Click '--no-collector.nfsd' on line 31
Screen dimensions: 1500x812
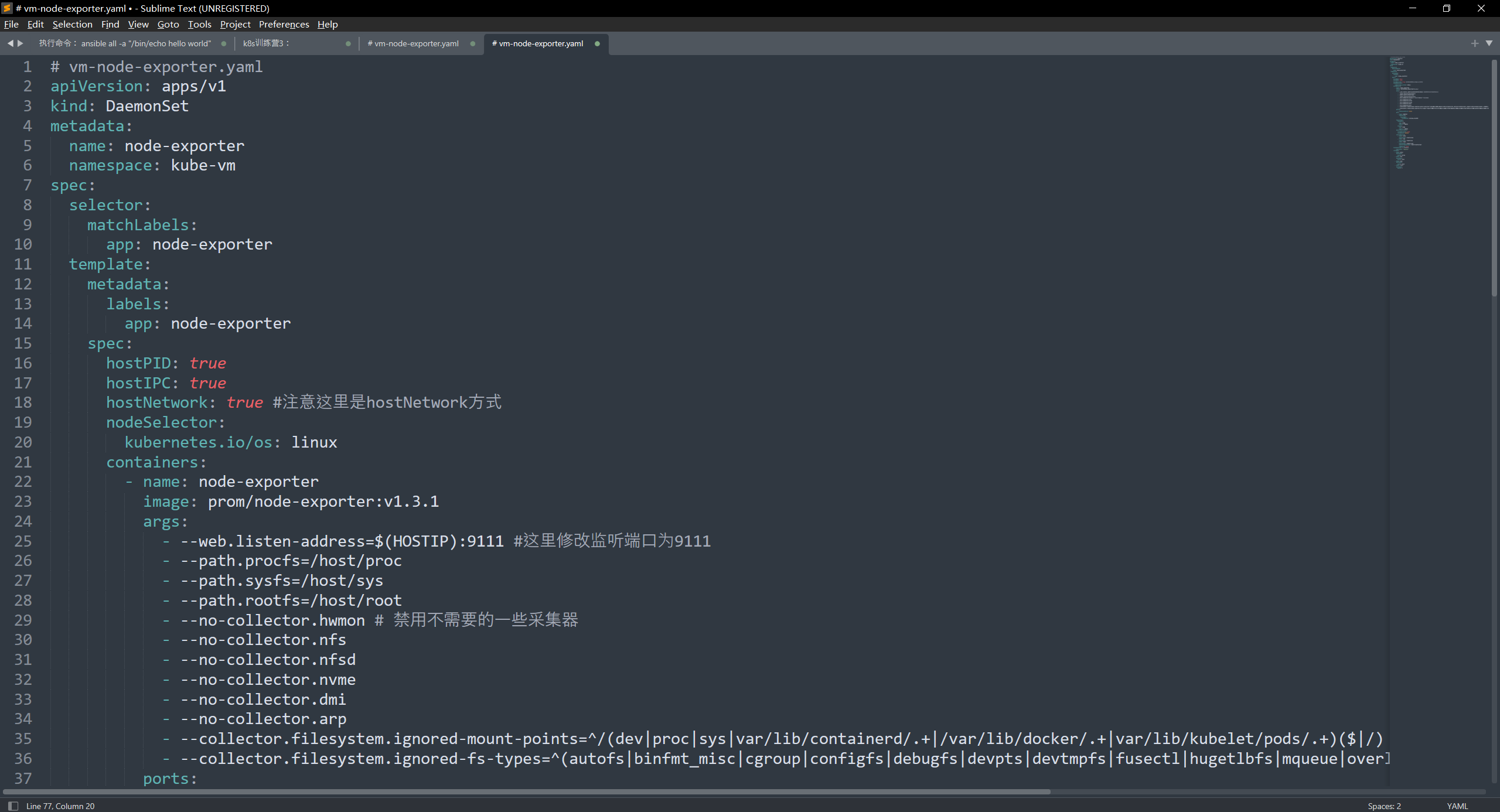pyautogui.click(x=268, y=660)
